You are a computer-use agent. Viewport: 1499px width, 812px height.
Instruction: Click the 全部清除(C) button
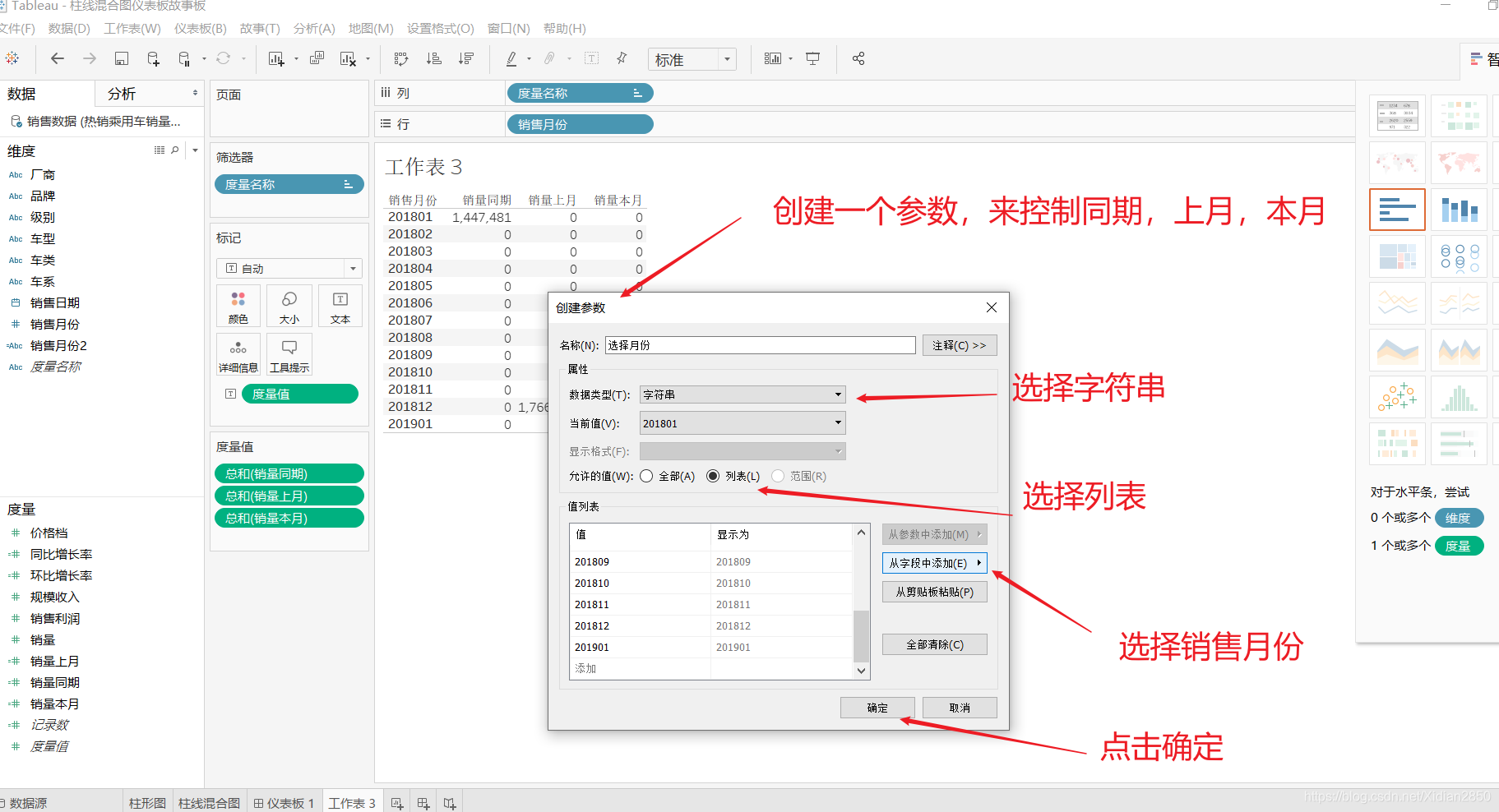click(935, 644)
